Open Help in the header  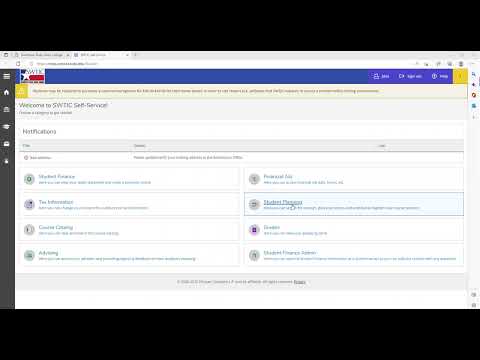(440, 76)
